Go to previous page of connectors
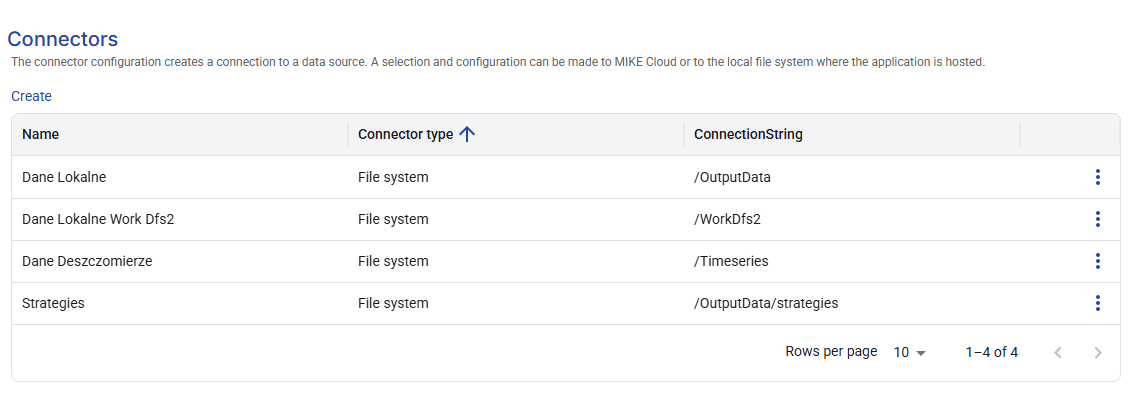The width and height of the screenshot is (1132, 406). click(x=1058, y=353)
